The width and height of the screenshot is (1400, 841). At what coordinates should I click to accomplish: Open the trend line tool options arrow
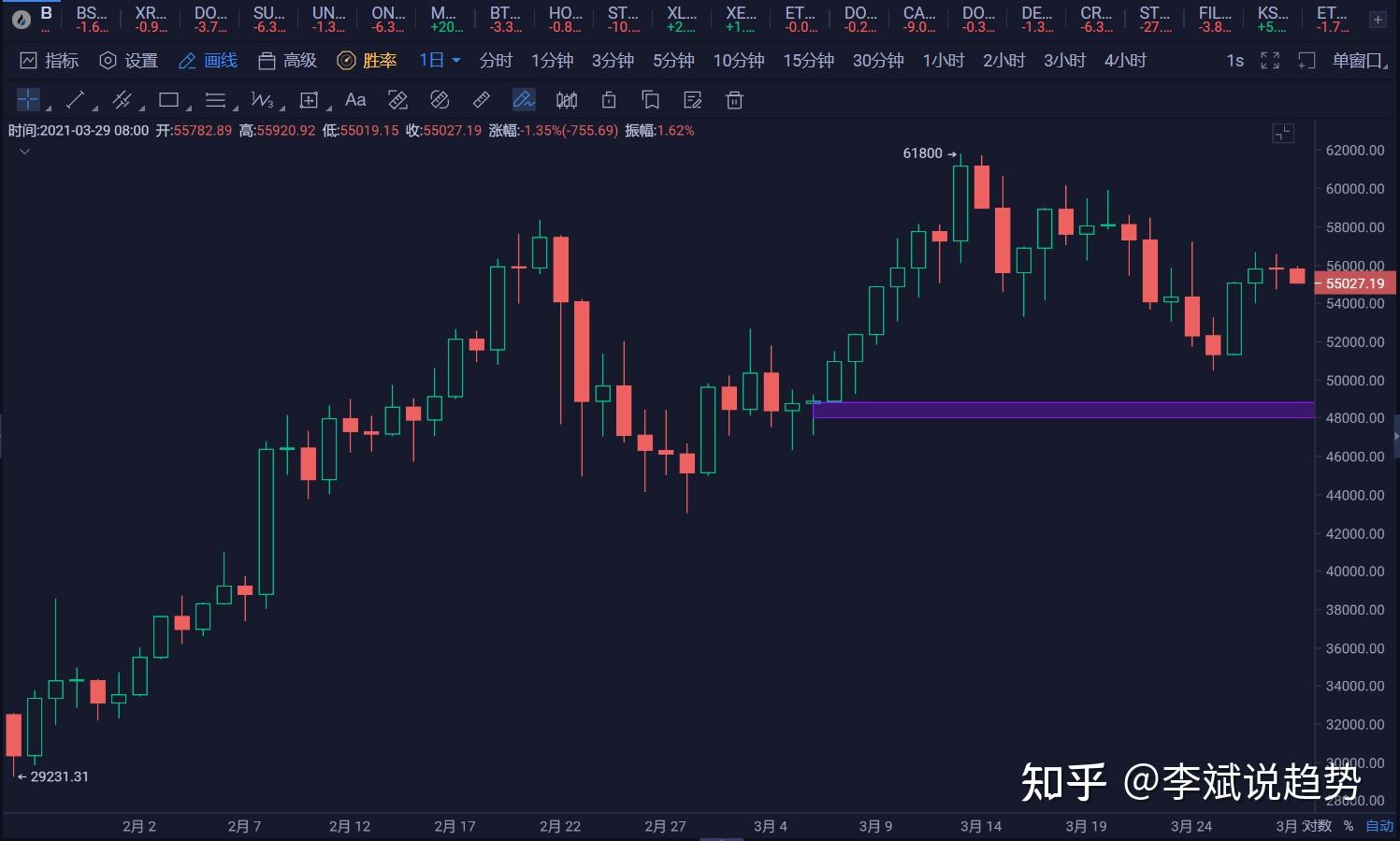[x=95, y=107]
